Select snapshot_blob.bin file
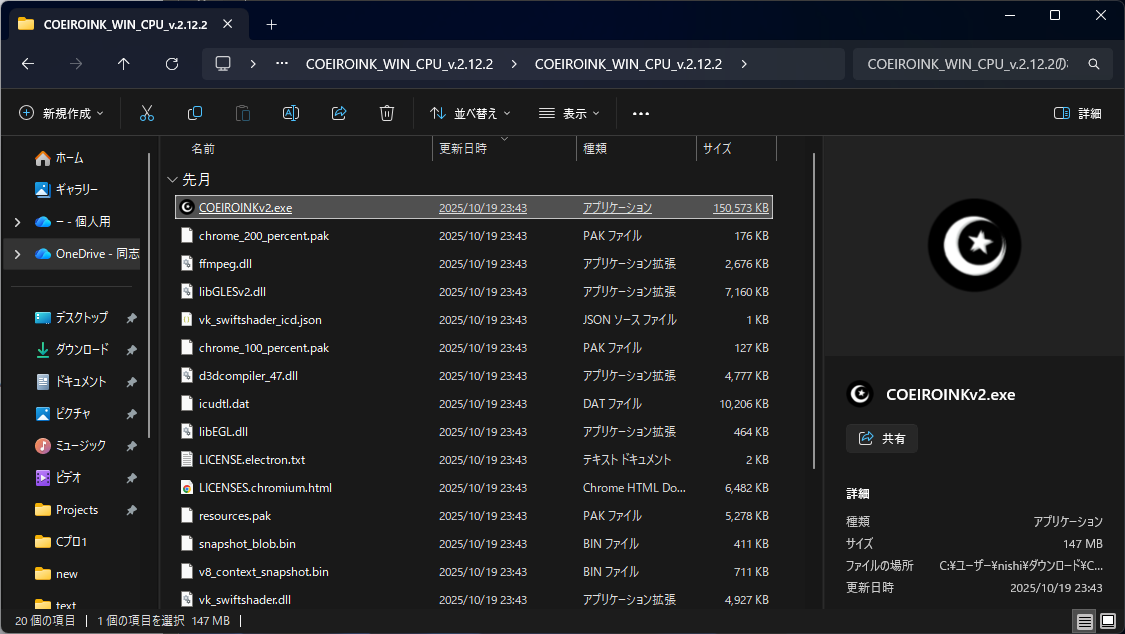 pyautogui.click(x=474, y=544)
